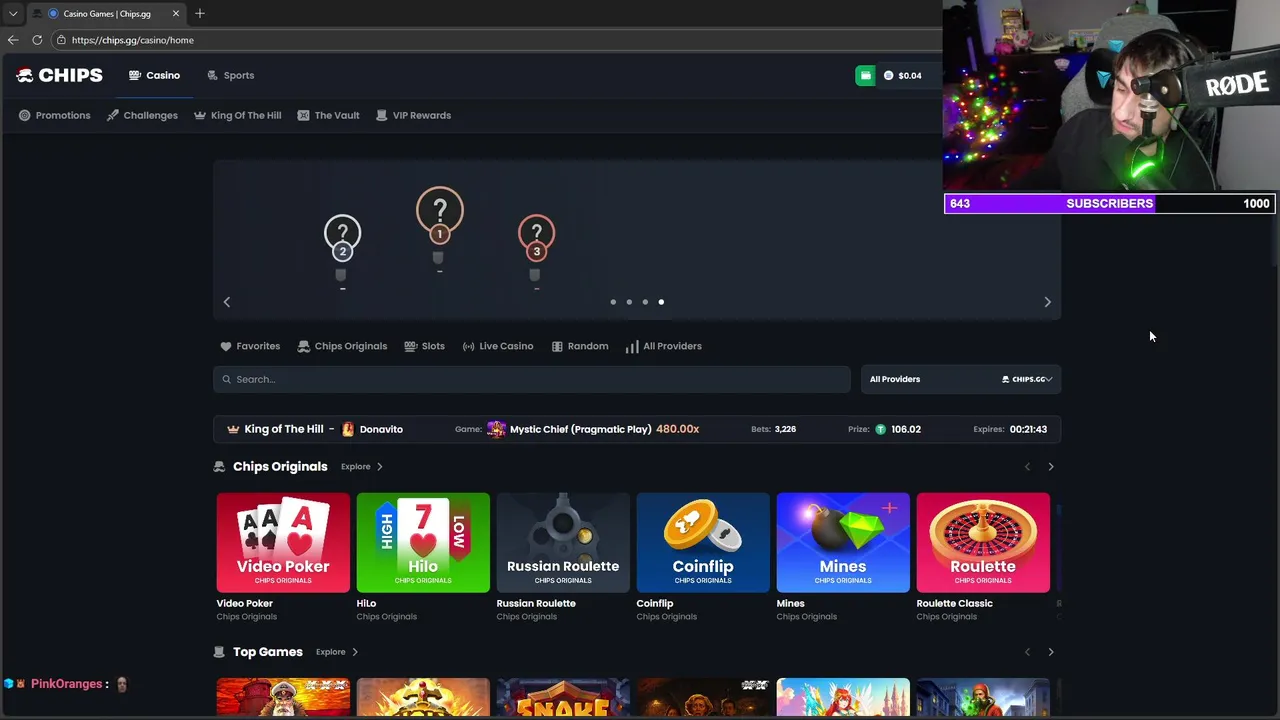
Task: Select the second carousel dot
Action: [629, 302]
